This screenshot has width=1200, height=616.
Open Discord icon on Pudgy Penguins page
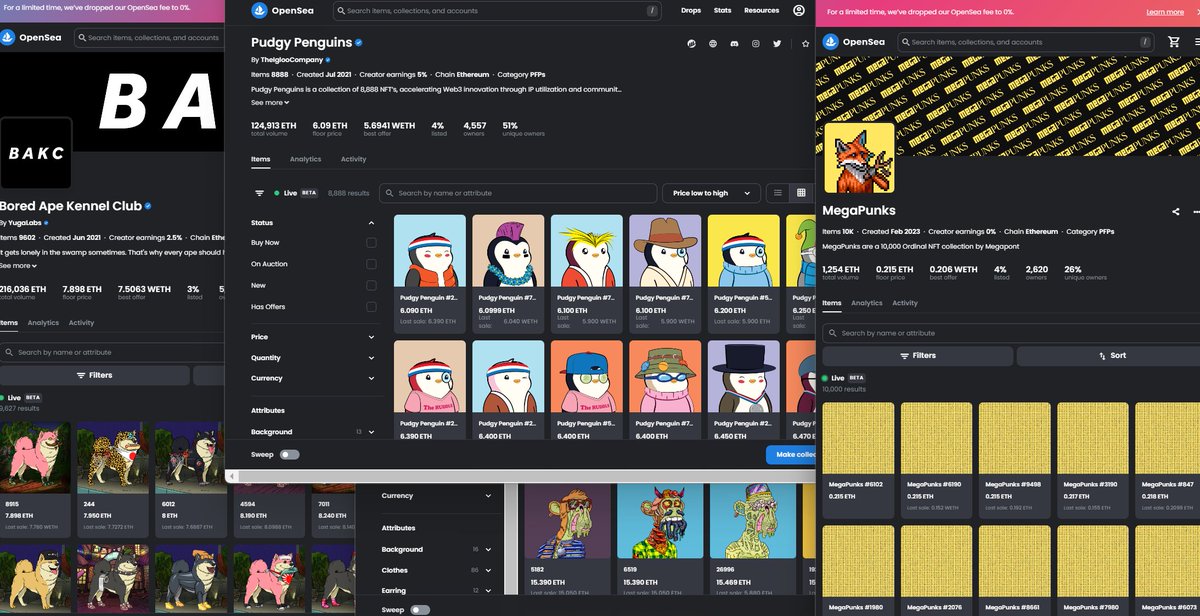pos(734,44)
